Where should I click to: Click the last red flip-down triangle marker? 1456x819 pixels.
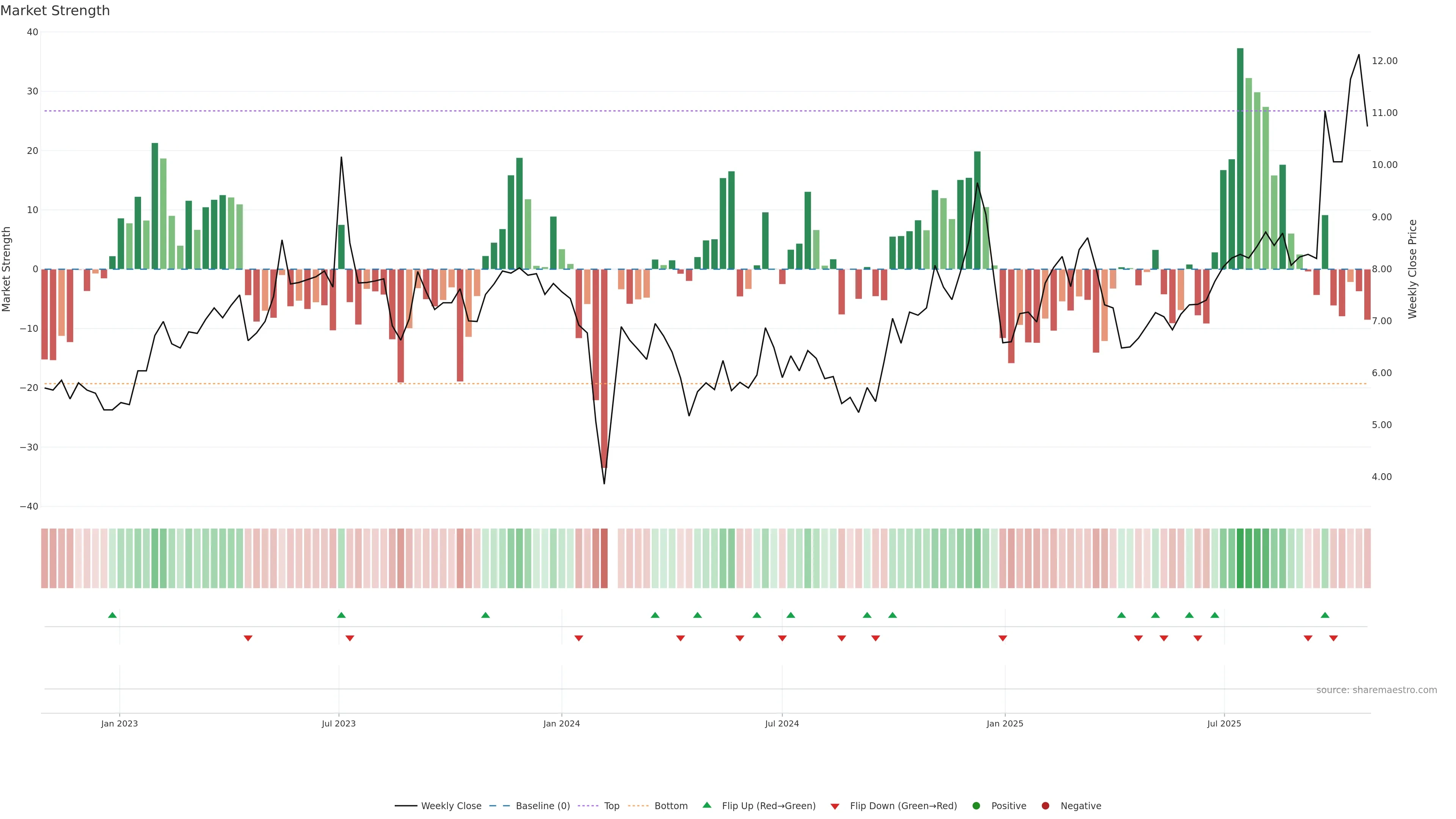pos(1334,638)
